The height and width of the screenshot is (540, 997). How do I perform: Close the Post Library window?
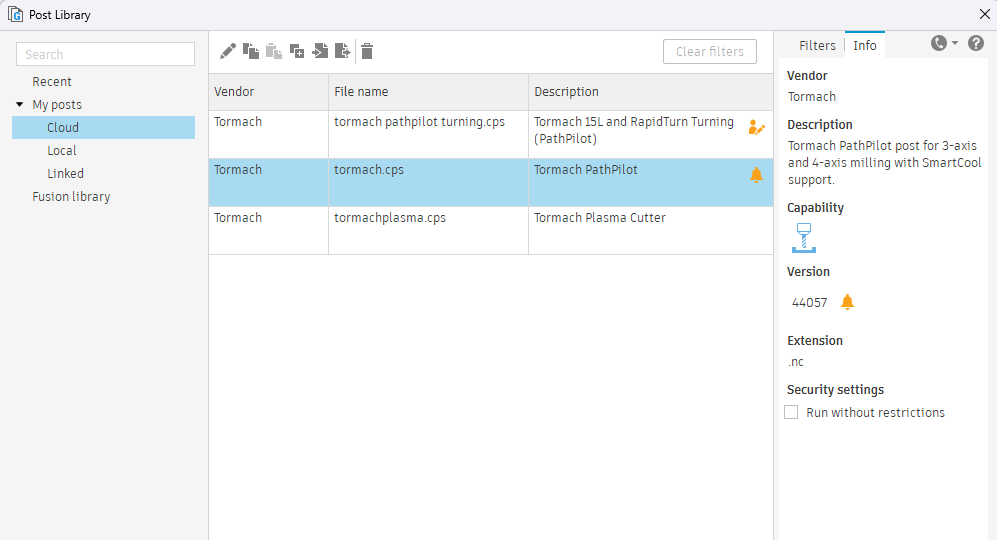(x=984, y=14)
